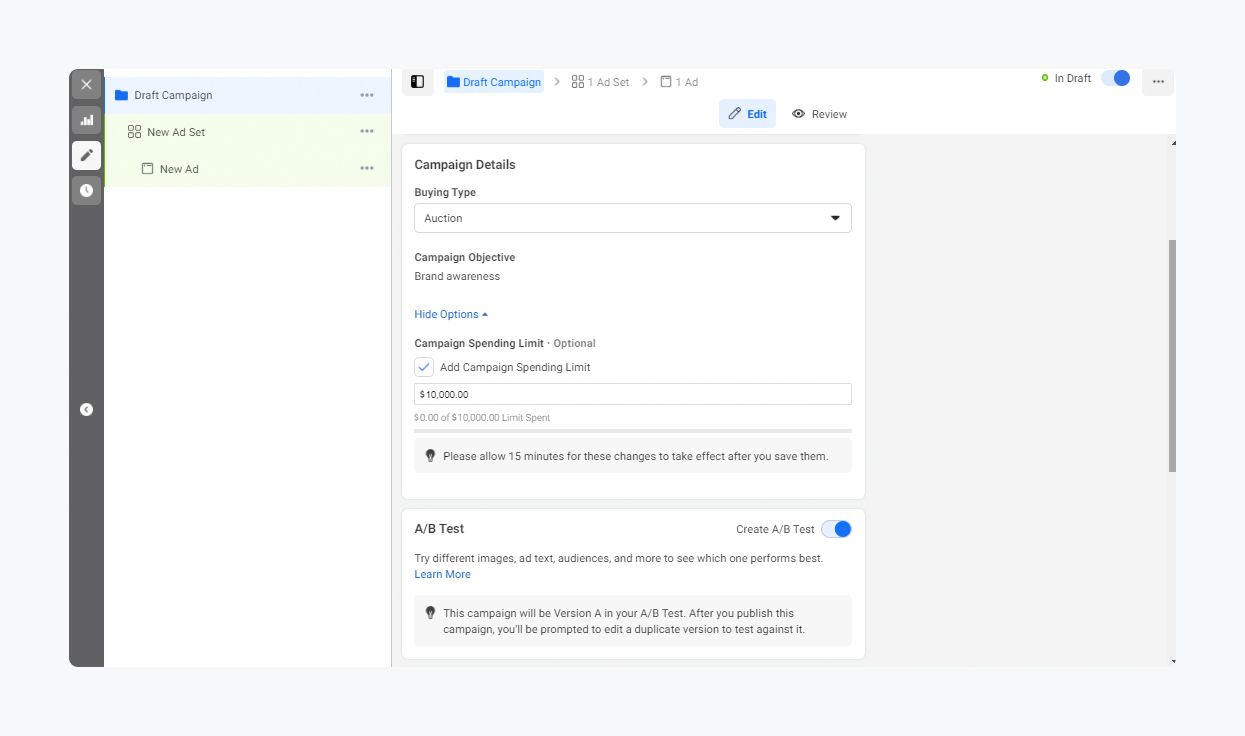Open the top-right more options menu

(1157, 82)
